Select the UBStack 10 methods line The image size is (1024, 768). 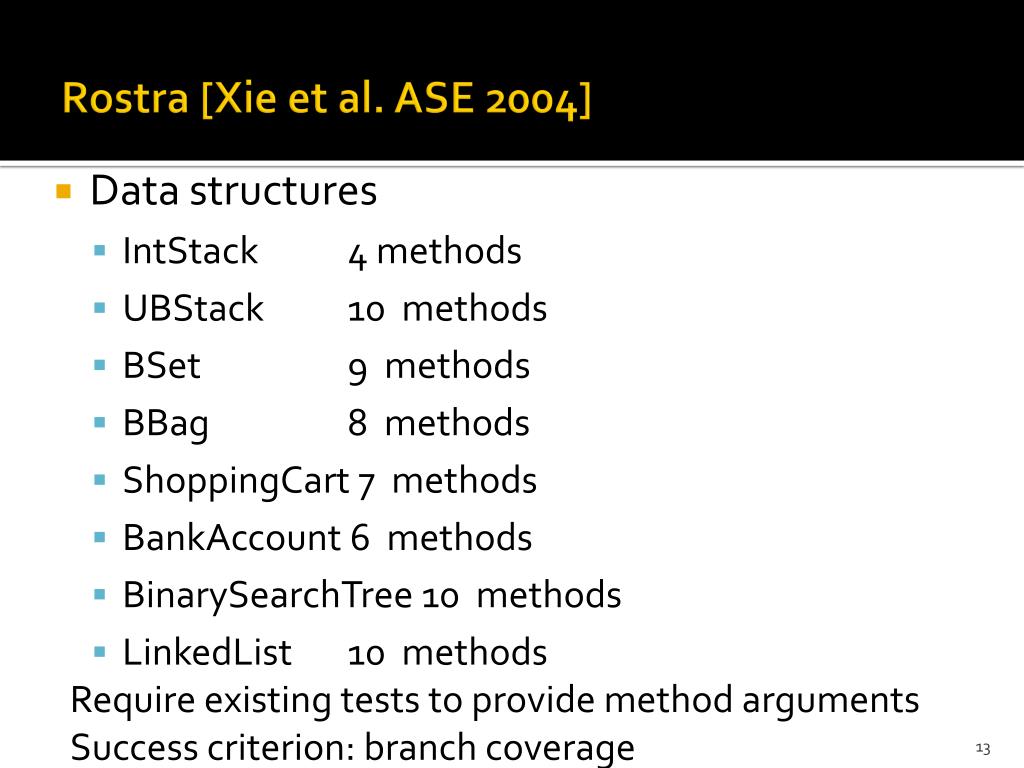[334, 308]
